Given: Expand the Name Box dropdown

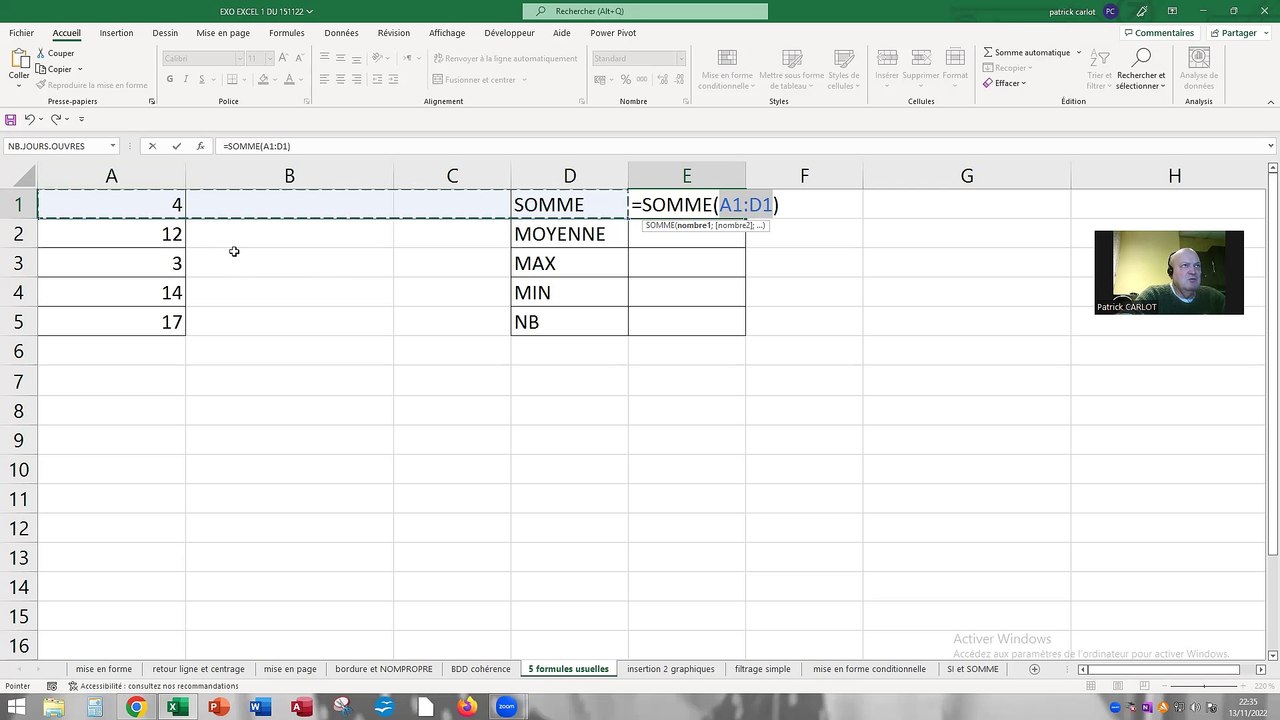Looking at the screenshot, I should click(x=113, y=146).
